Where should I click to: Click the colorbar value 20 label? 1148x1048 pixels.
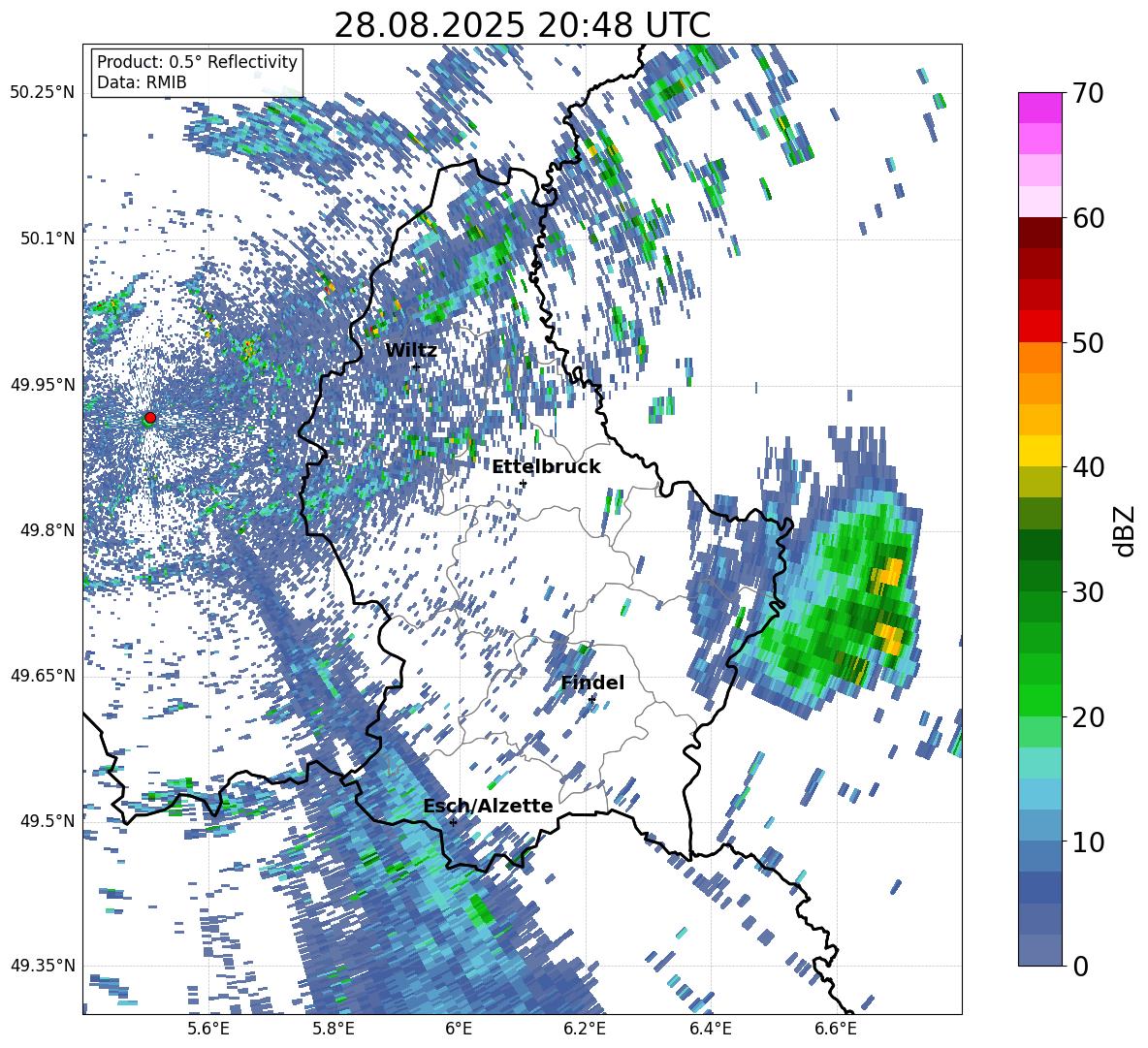(x=1087, y=717)
